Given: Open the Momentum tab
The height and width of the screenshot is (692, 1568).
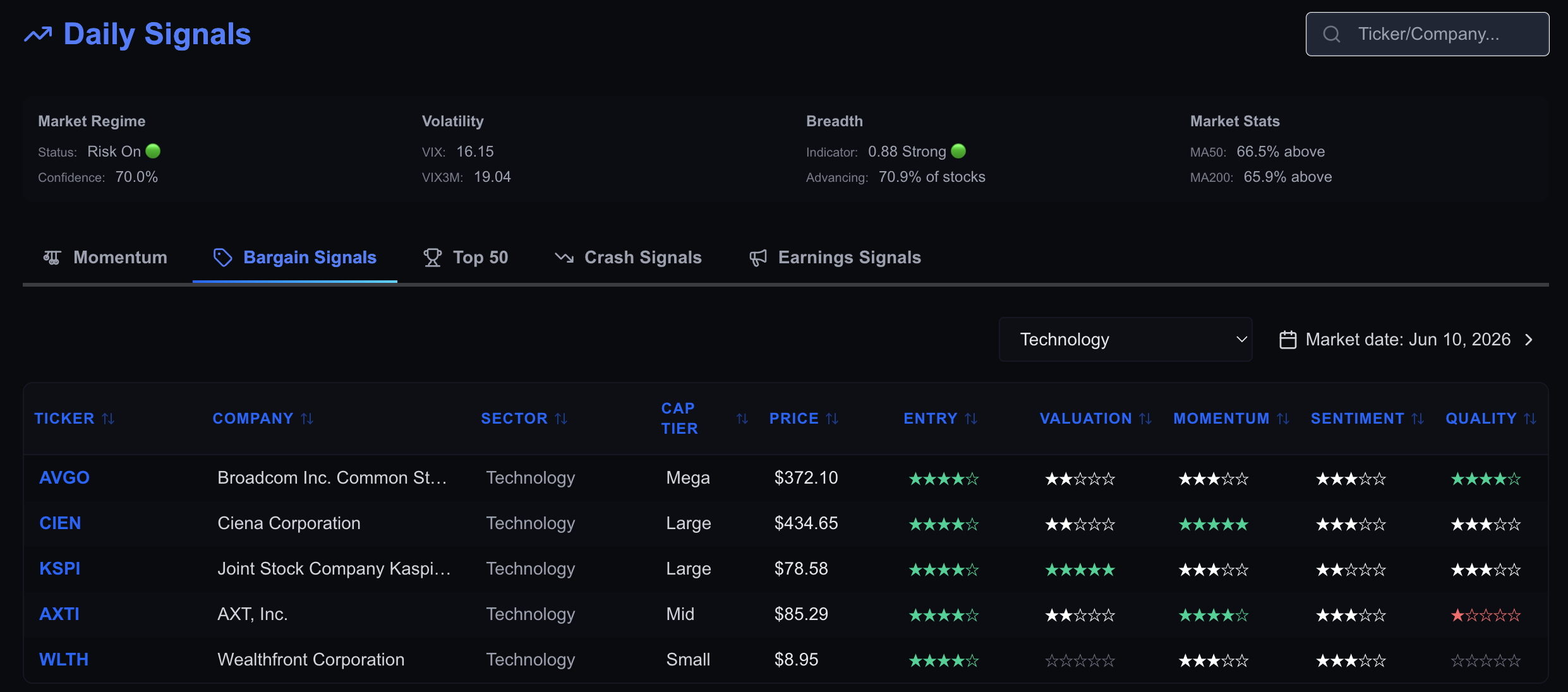Looking at the screenshot, I should (105, 258).
